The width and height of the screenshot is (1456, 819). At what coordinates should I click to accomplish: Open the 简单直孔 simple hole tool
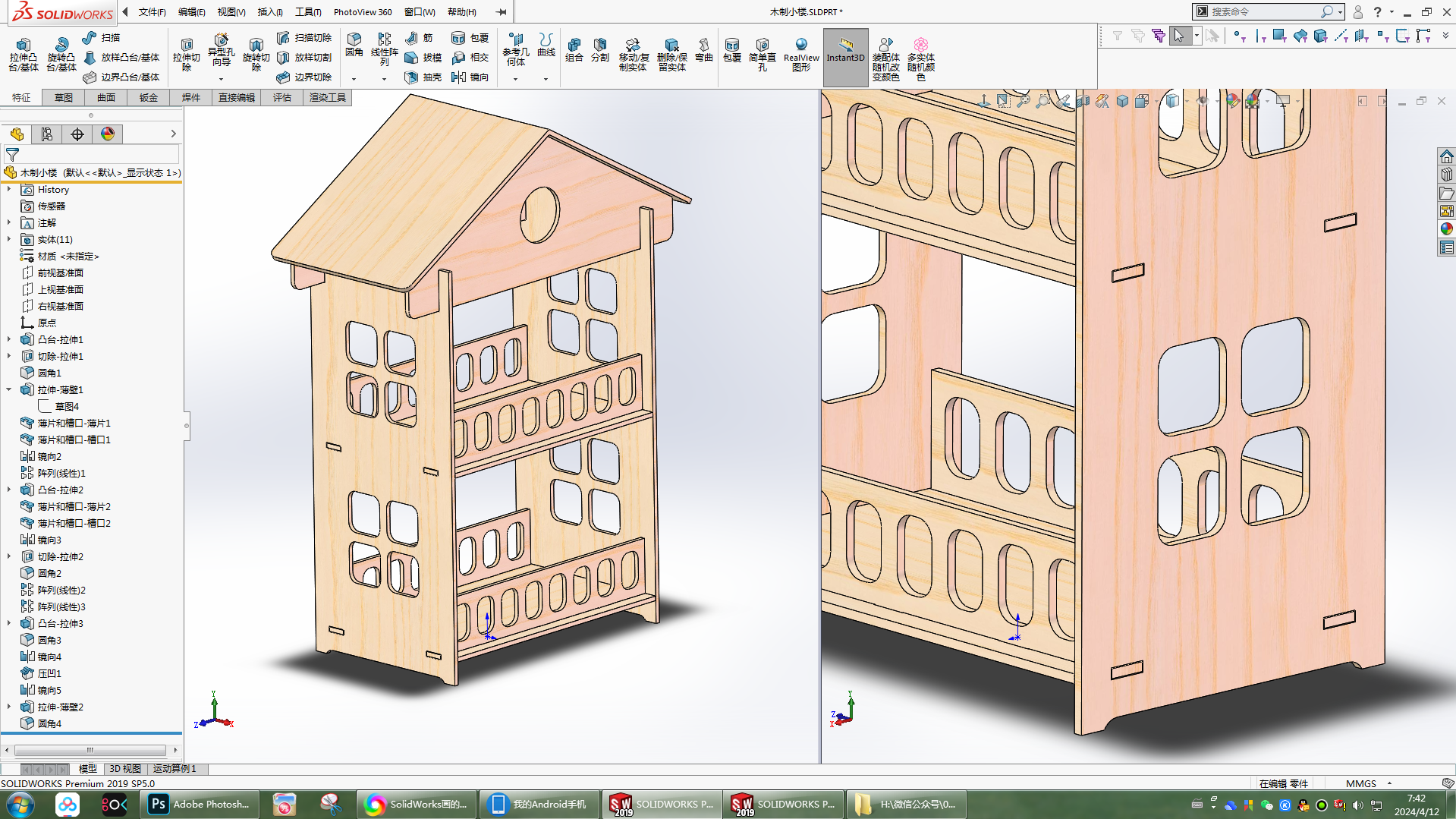(x=763, y=55)
